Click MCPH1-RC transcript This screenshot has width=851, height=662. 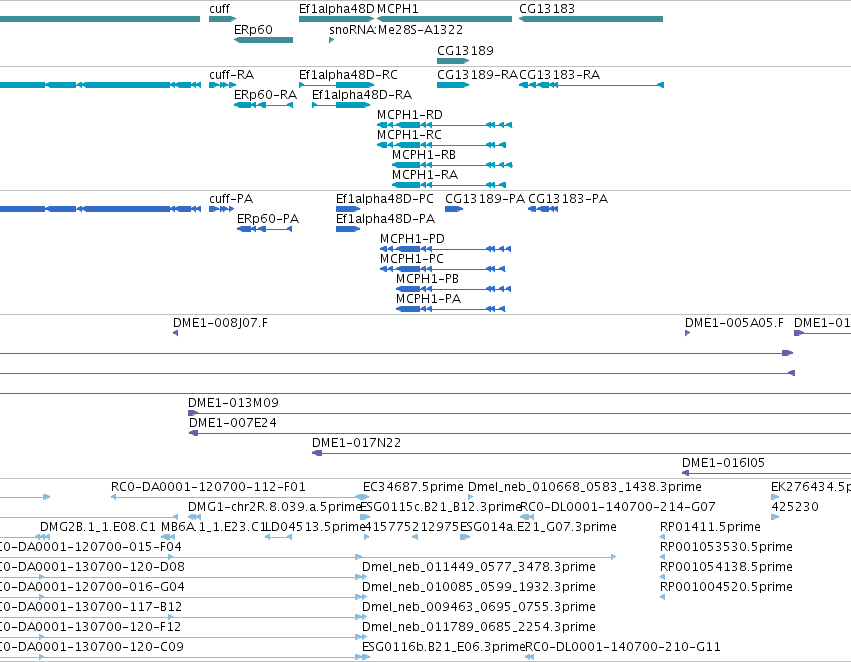(441, 145)
